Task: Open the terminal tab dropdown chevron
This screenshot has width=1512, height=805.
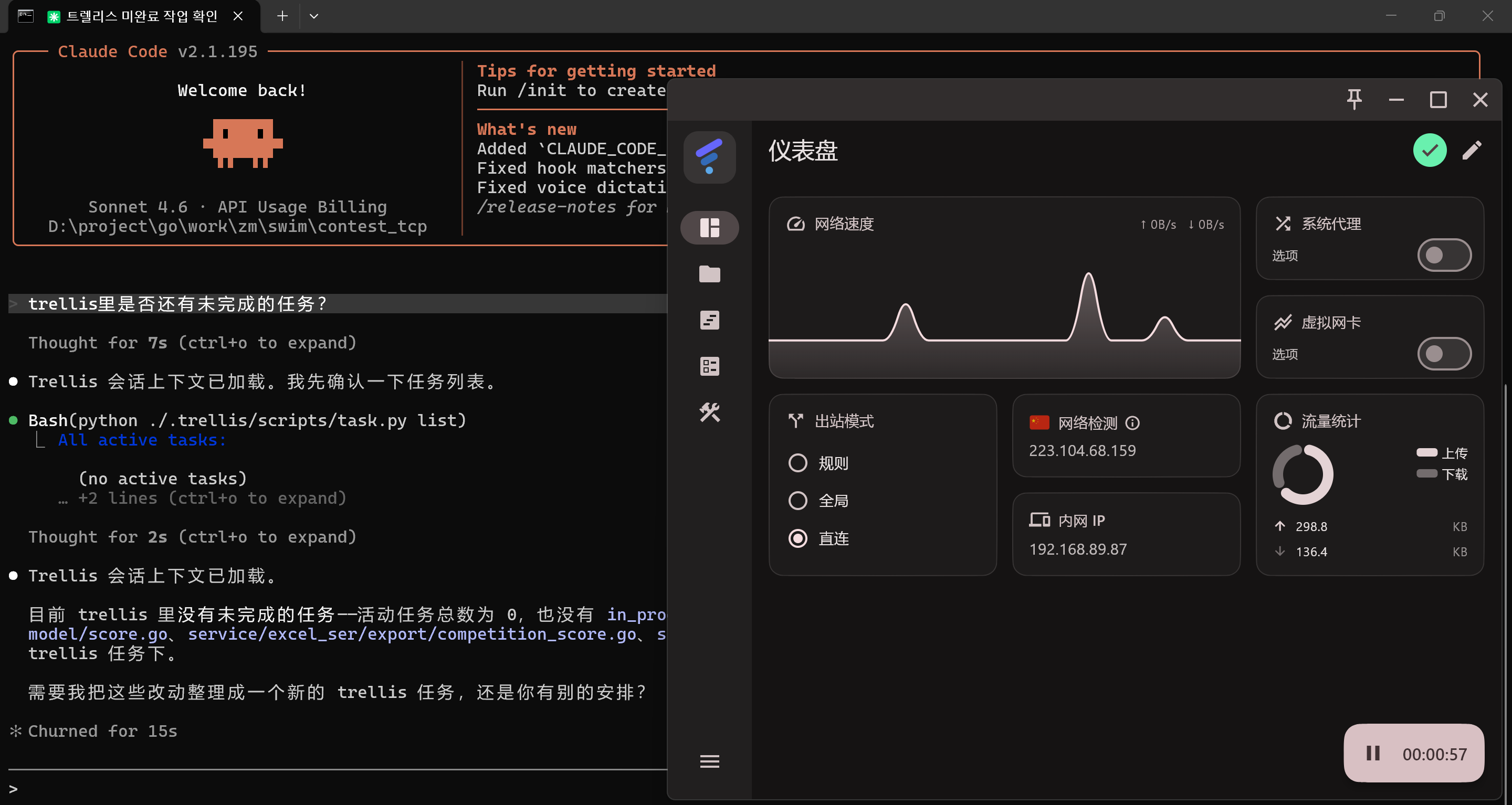Action: (314, 16)
